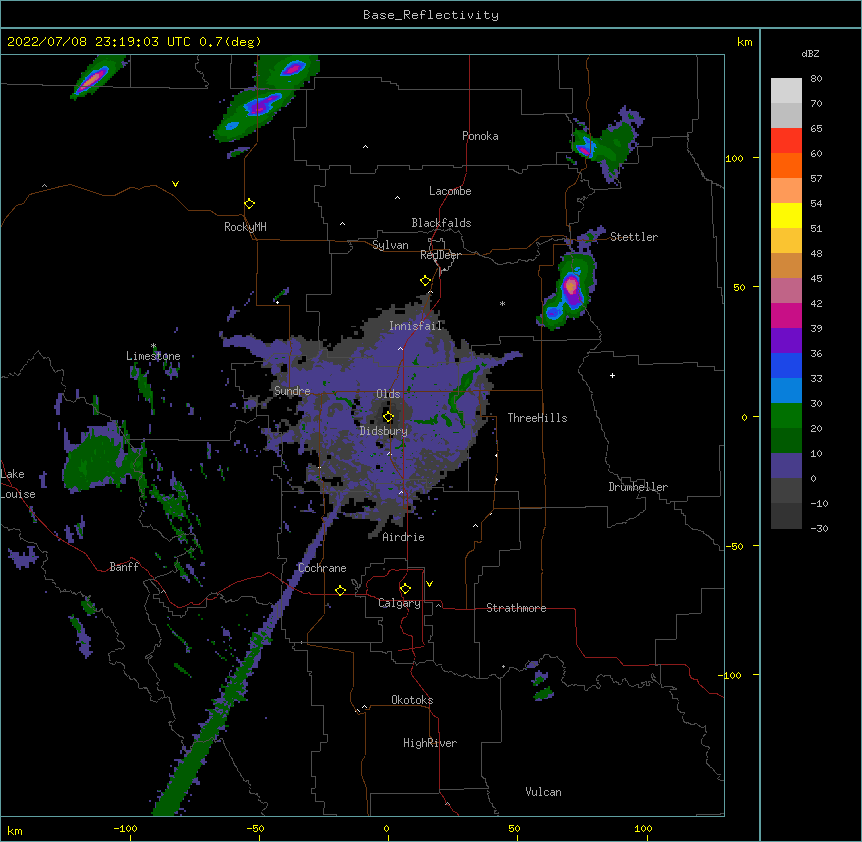Viewport: 862px width, 842px height.
Task: Click the yellow 54 dBZ legend swatch
Action: pos(786,215)
